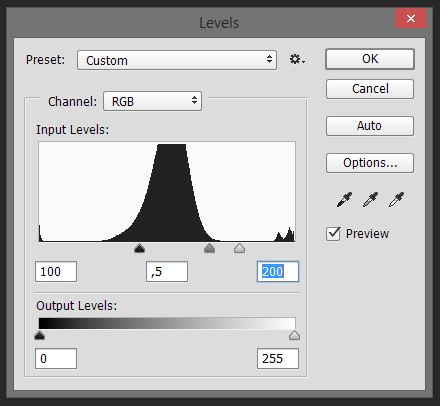Open the Options... dialog
Screen dimensions: 440x406
click(370, 163)
